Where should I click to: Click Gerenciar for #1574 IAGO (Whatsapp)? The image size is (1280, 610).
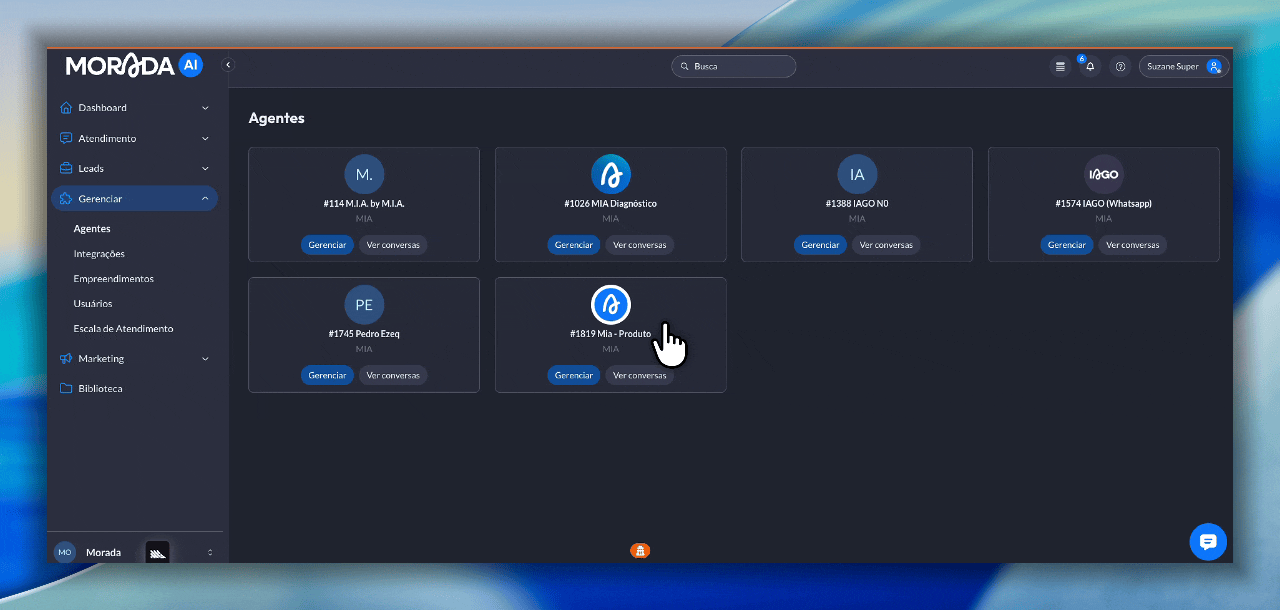click(x=1067, y=245)
